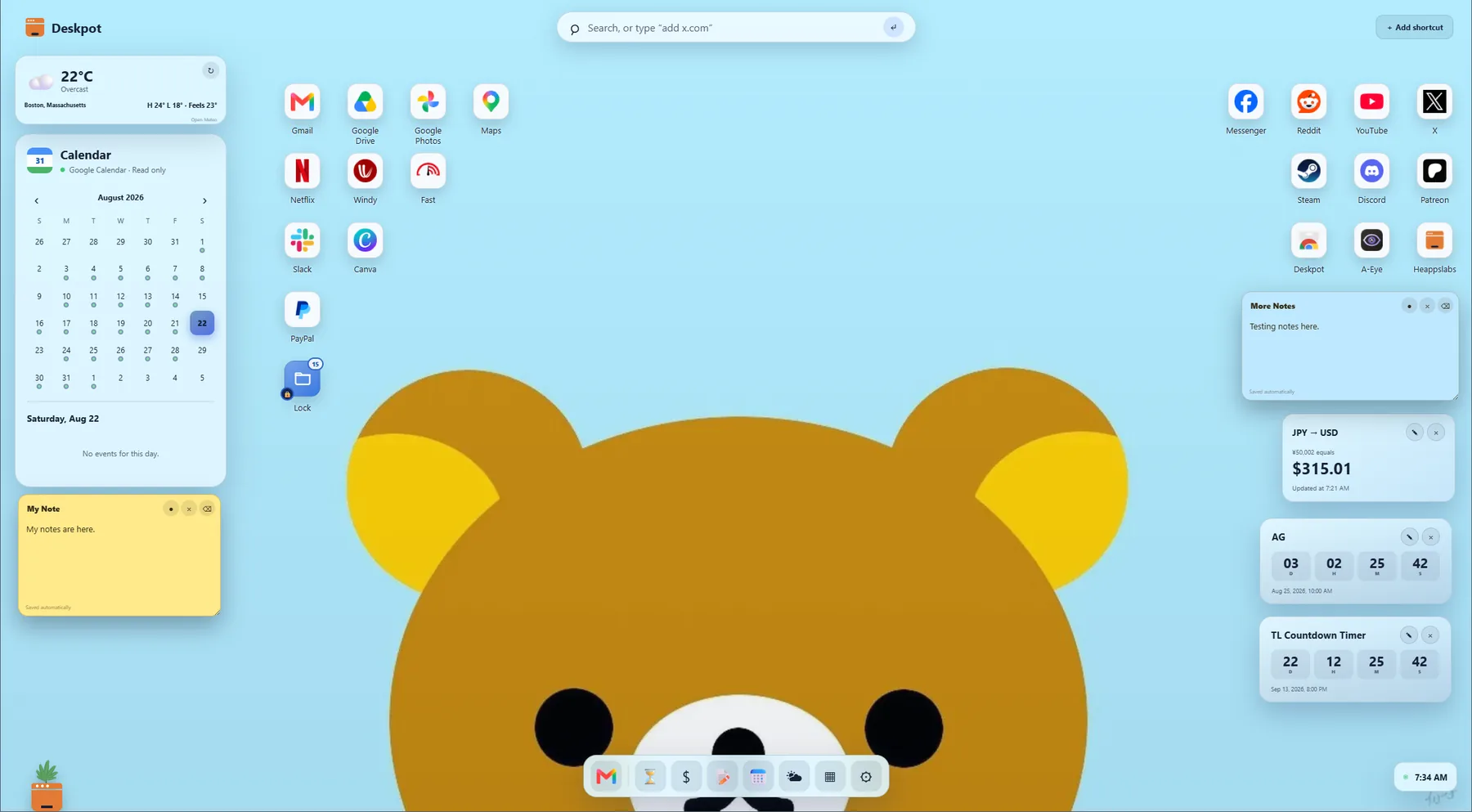1472x812 pixels.
Task: Remove the AG countdown timer
Action: click(x=1430, y=537)
